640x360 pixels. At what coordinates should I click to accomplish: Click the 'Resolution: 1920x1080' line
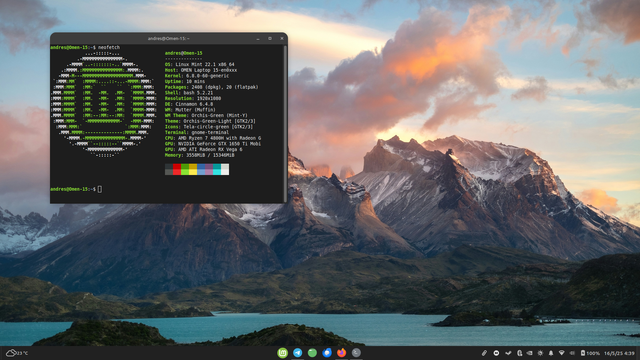click(x=193, y=99)
